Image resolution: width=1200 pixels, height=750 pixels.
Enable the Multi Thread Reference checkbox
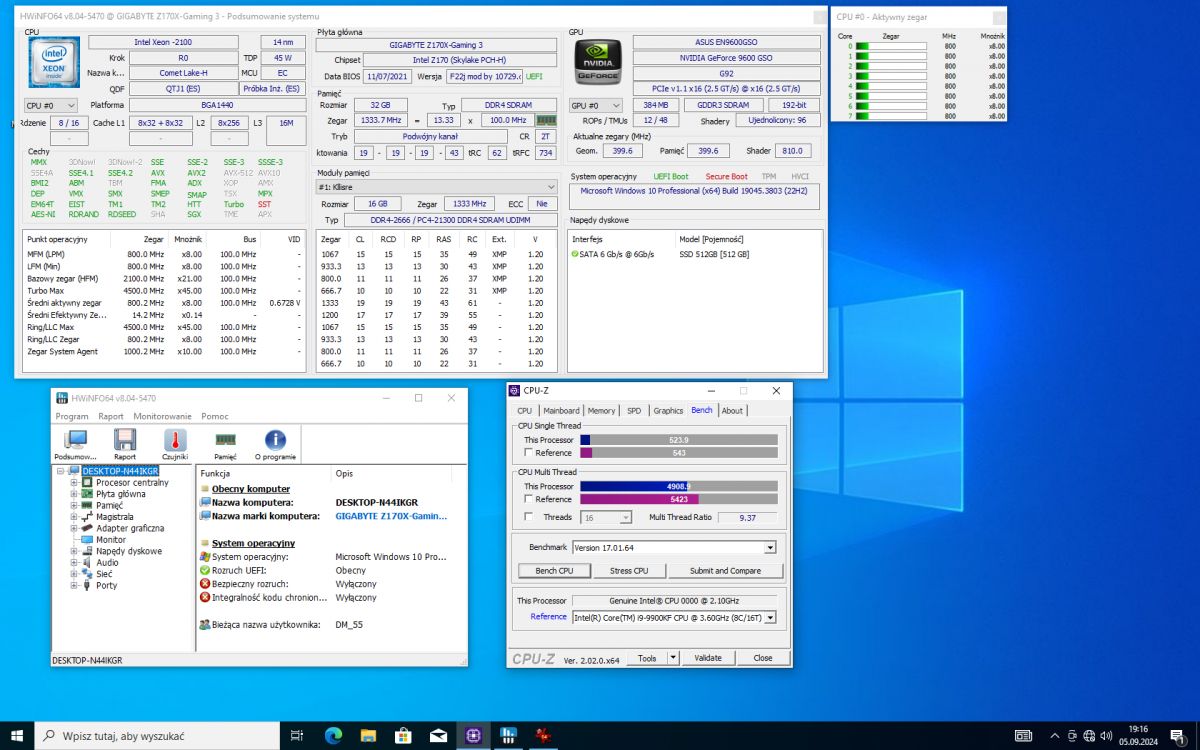tap(528, 499)
